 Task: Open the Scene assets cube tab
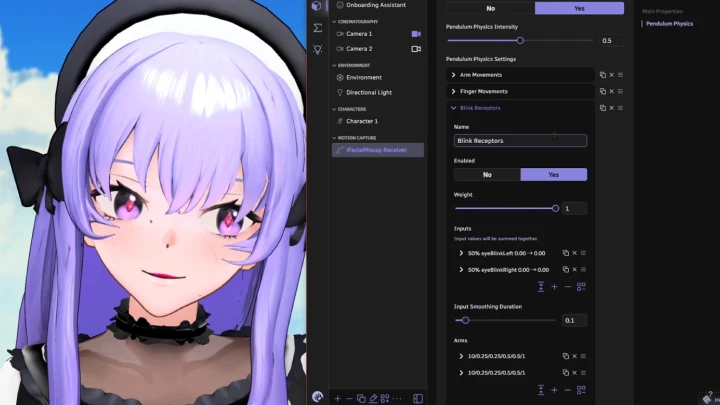point(316,6)
